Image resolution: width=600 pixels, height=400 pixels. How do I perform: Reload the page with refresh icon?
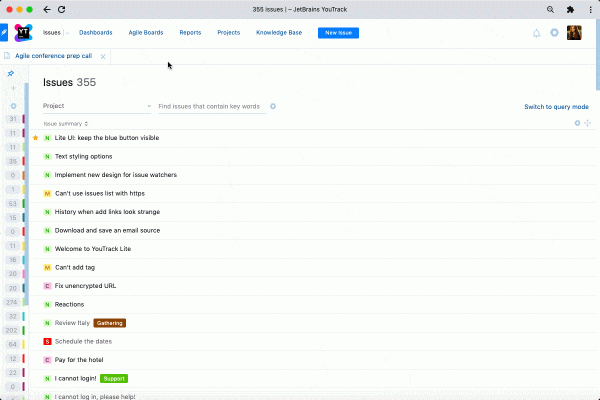[x=62, y=10]
